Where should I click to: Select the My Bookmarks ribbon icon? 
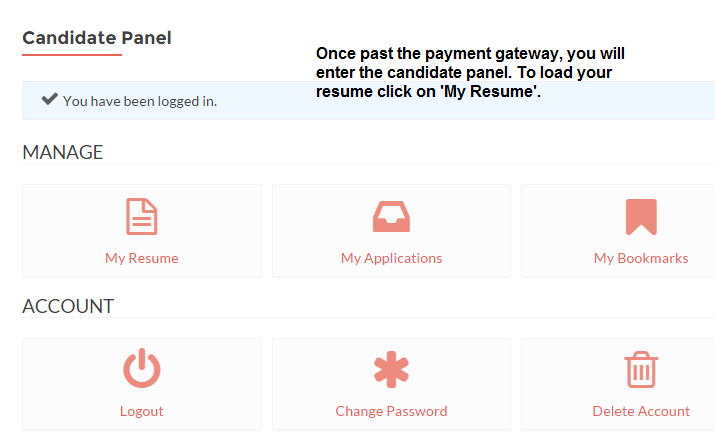coord(641,217)
